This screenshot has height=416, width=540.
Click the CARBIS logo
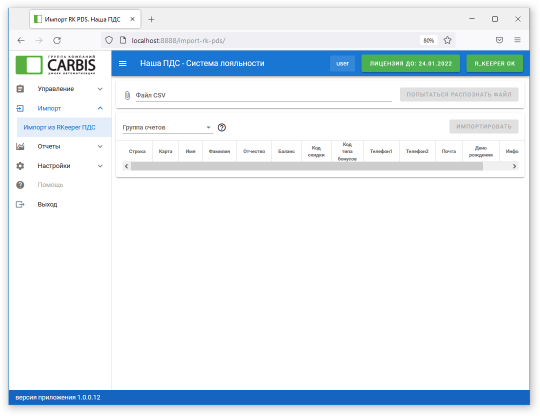tap(56, 64)
